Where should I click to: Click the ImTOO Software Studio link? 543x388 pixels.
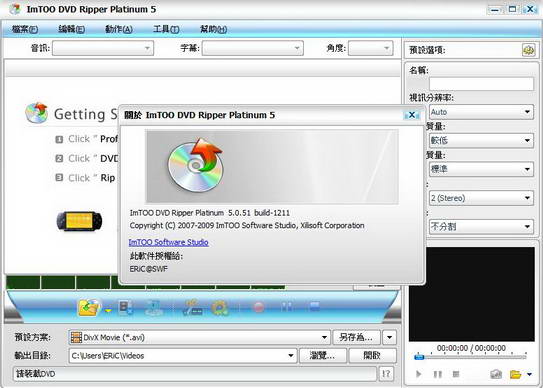click(x=169, y=242)
